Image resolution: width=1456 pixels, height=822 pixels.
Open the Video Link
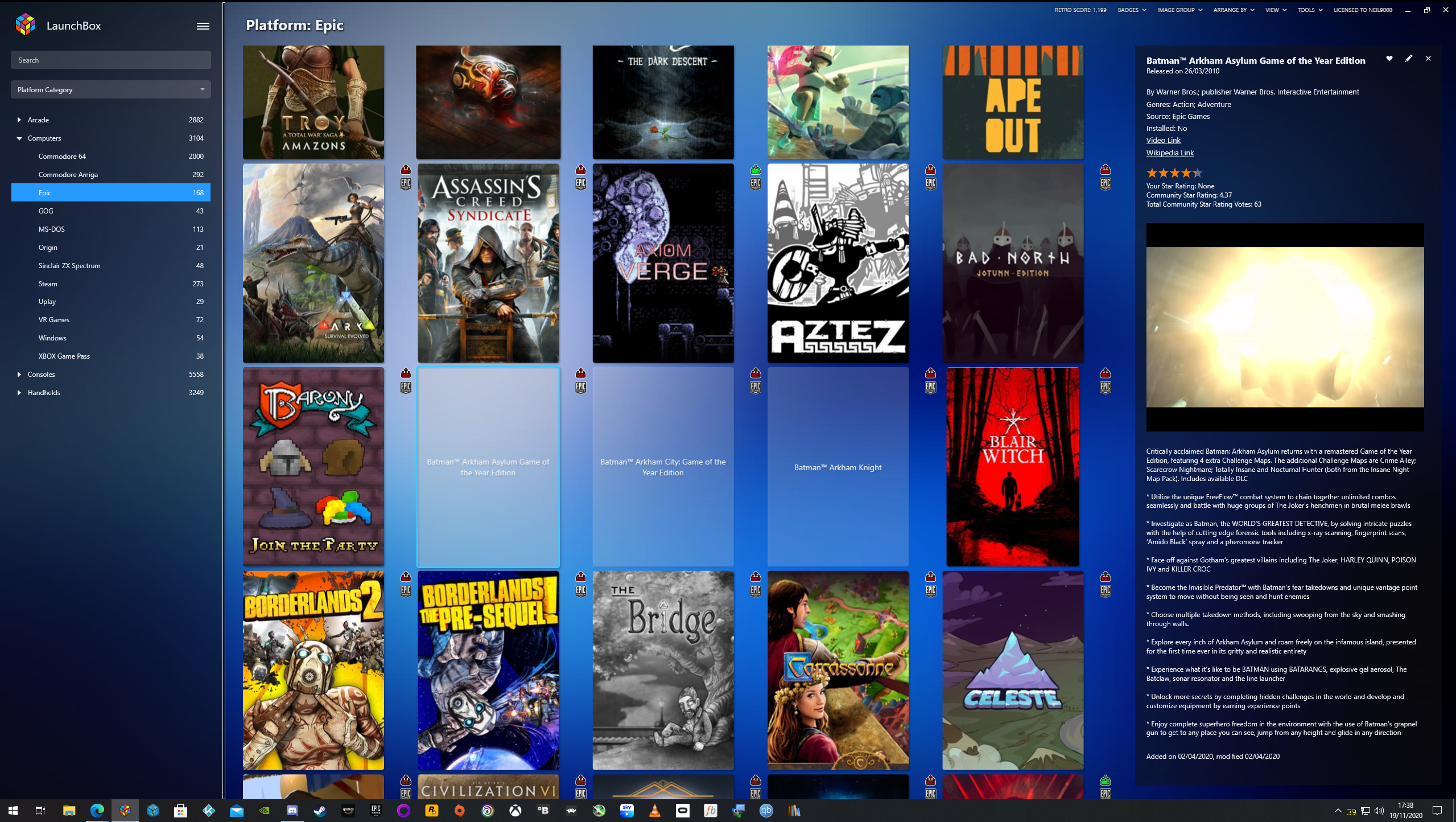pos(1163,141)
